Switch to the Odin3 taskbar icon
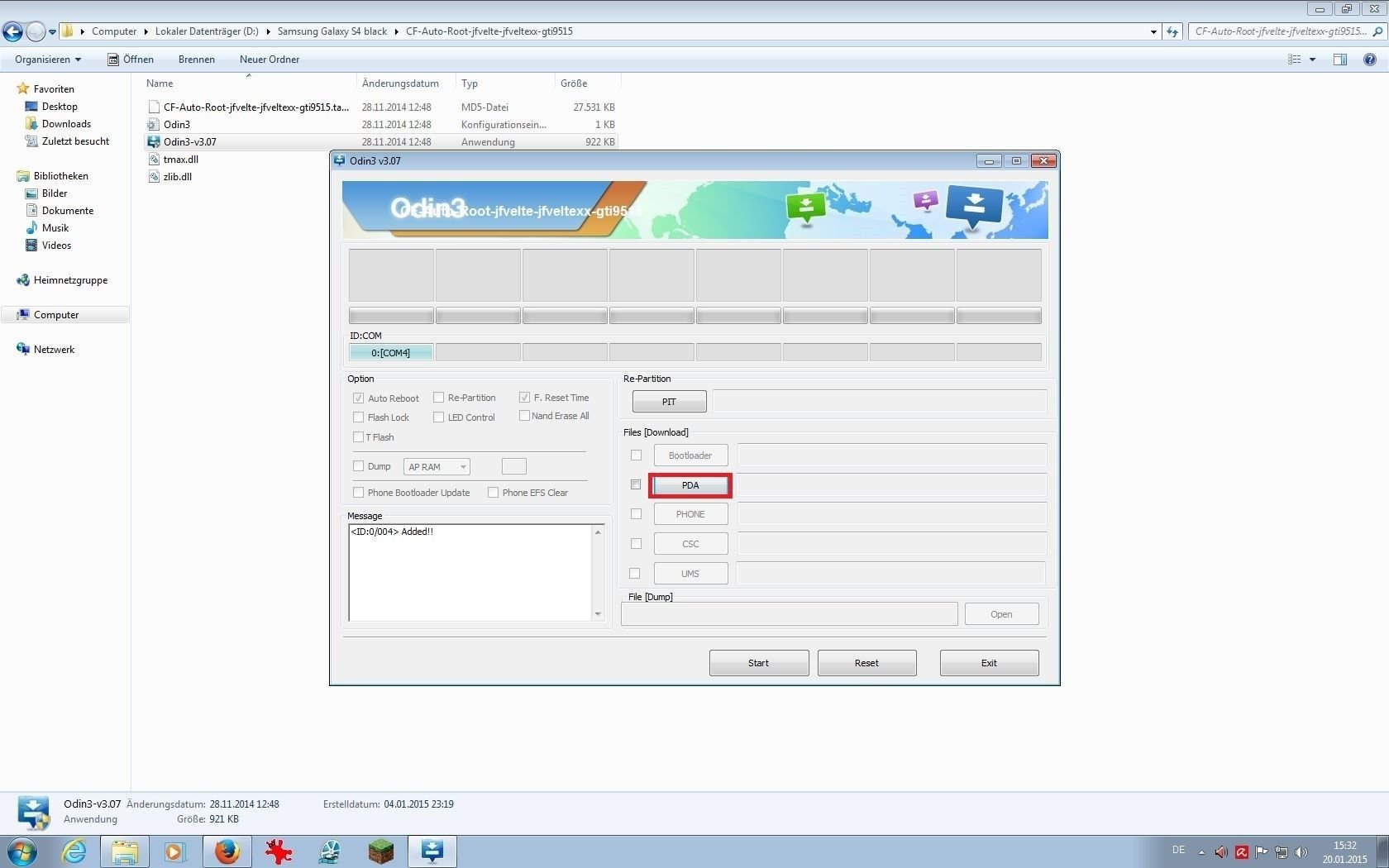1389x868 pixels. pyautogui.click(x=432, y=851)
